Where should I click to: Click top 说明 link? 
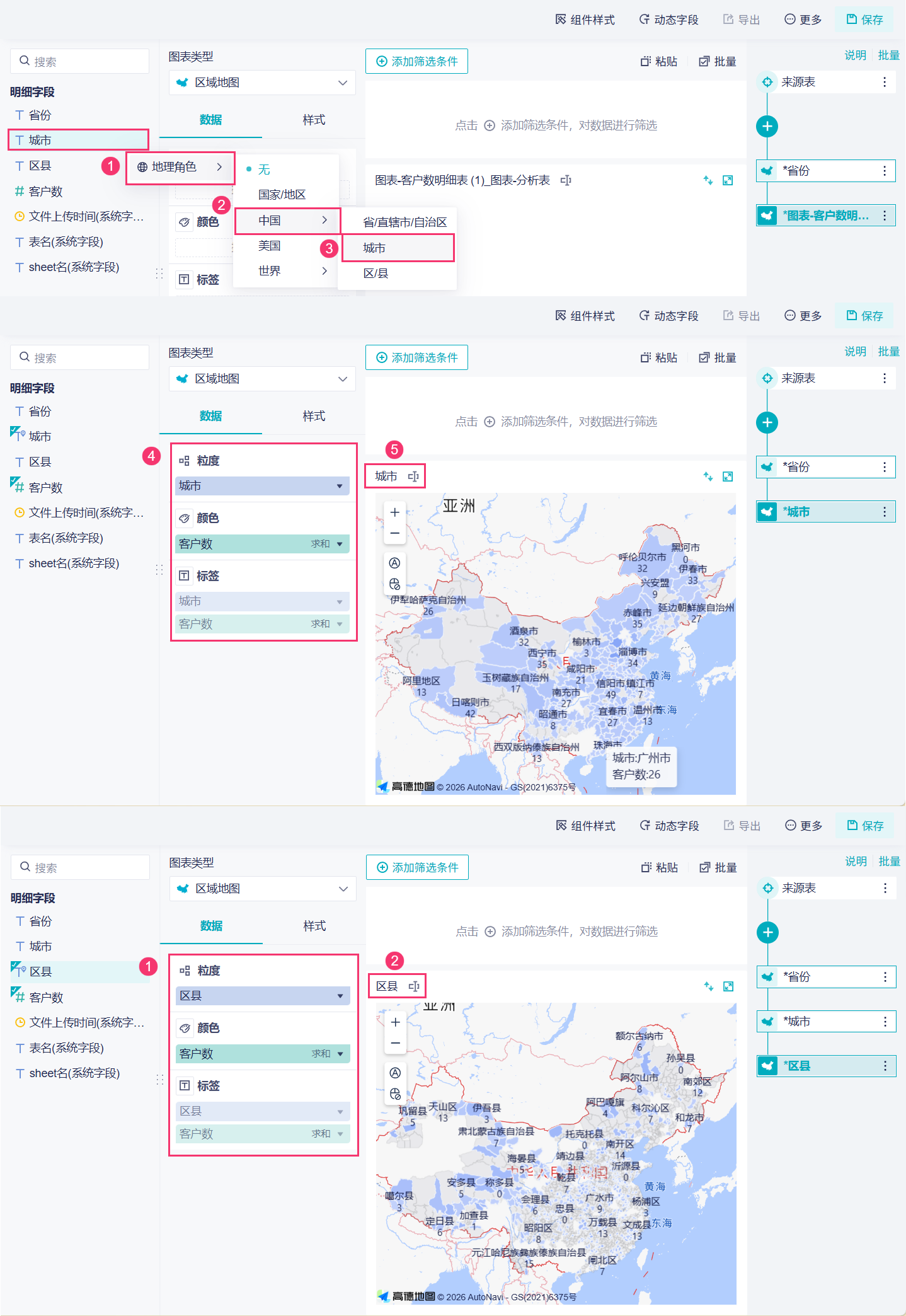coord(855,55)
